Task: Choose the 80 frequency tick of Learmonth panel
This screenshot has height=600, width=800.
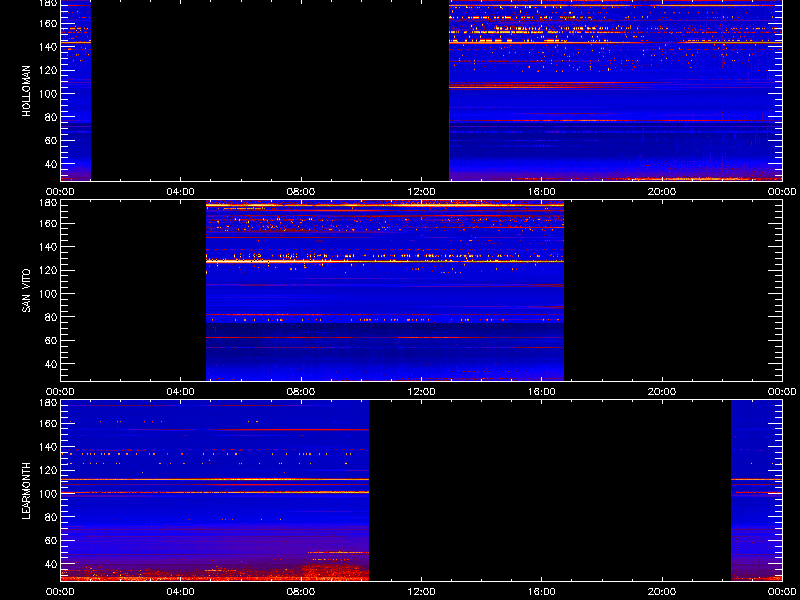Action: [x=52, y=517]
